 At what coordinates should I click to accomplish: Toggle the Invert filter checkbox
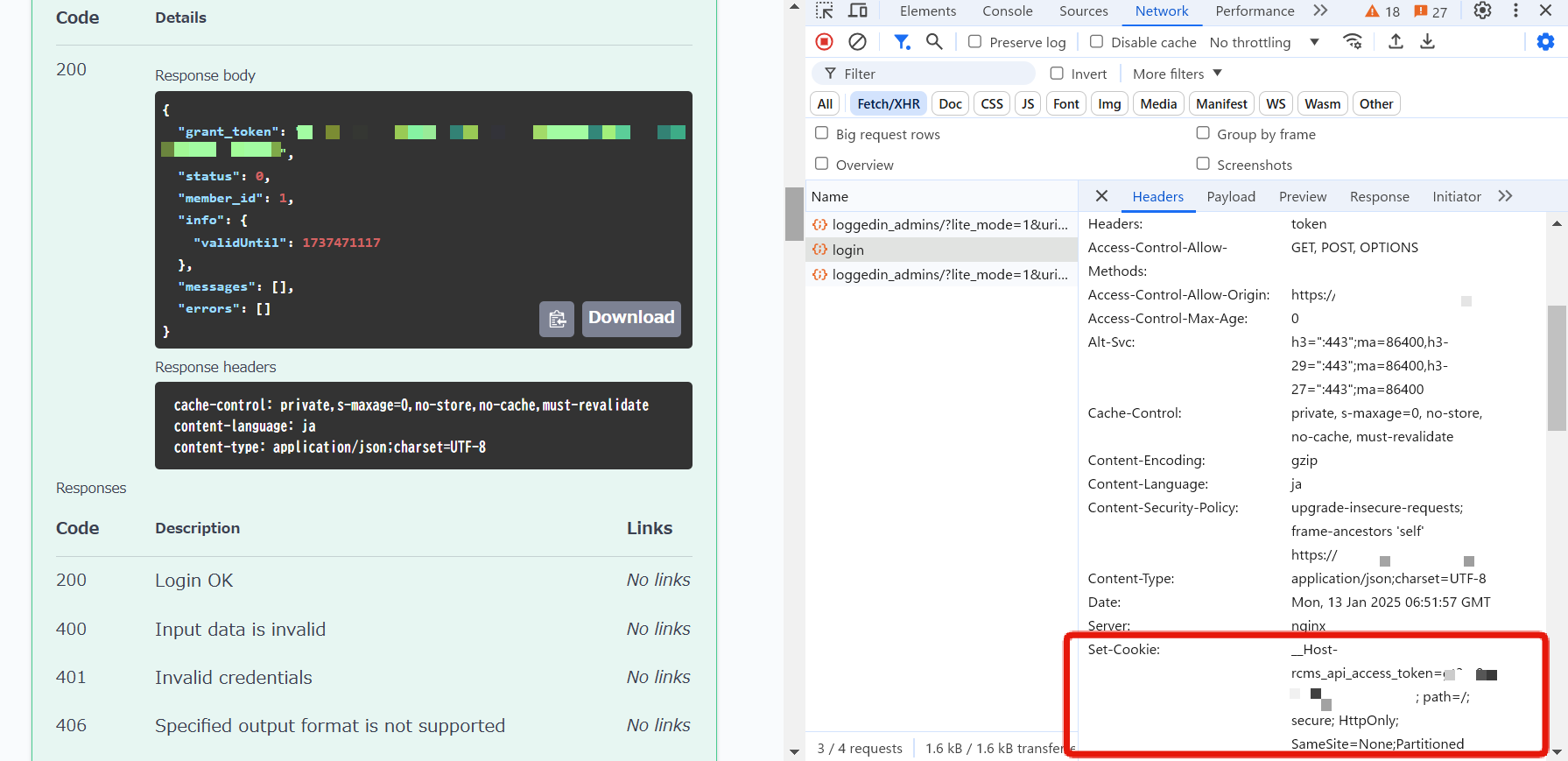(x=1057, y=74)
